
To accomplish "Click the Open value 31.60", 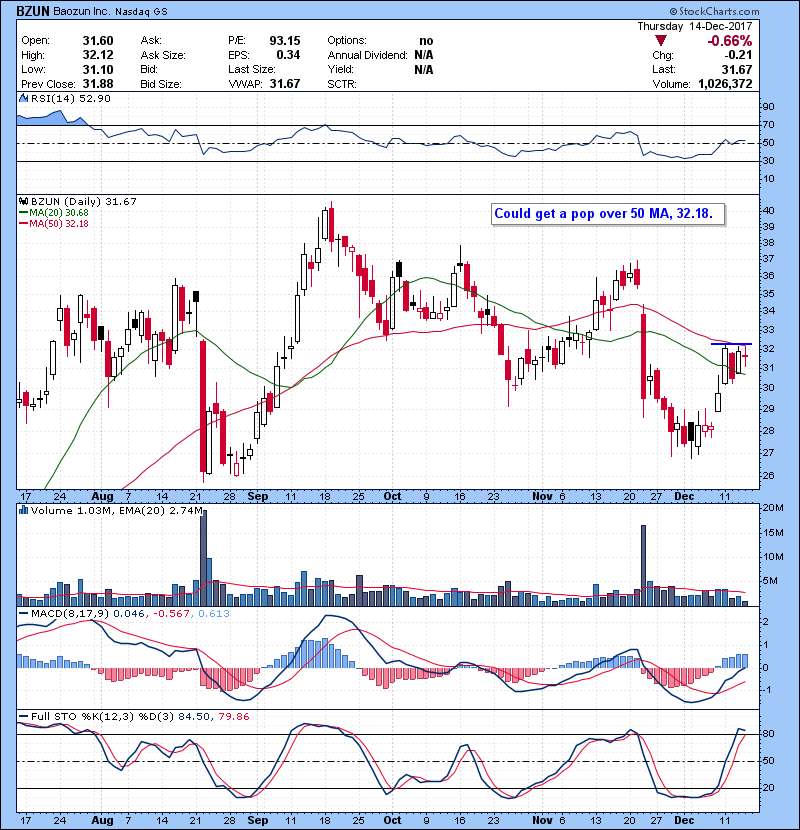I will click(98, 41).
